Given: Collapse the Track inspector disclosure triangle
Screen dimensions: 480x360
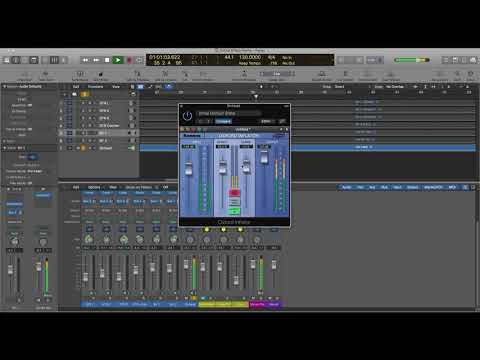Looking at the screenshot, I should pos(4,148).
